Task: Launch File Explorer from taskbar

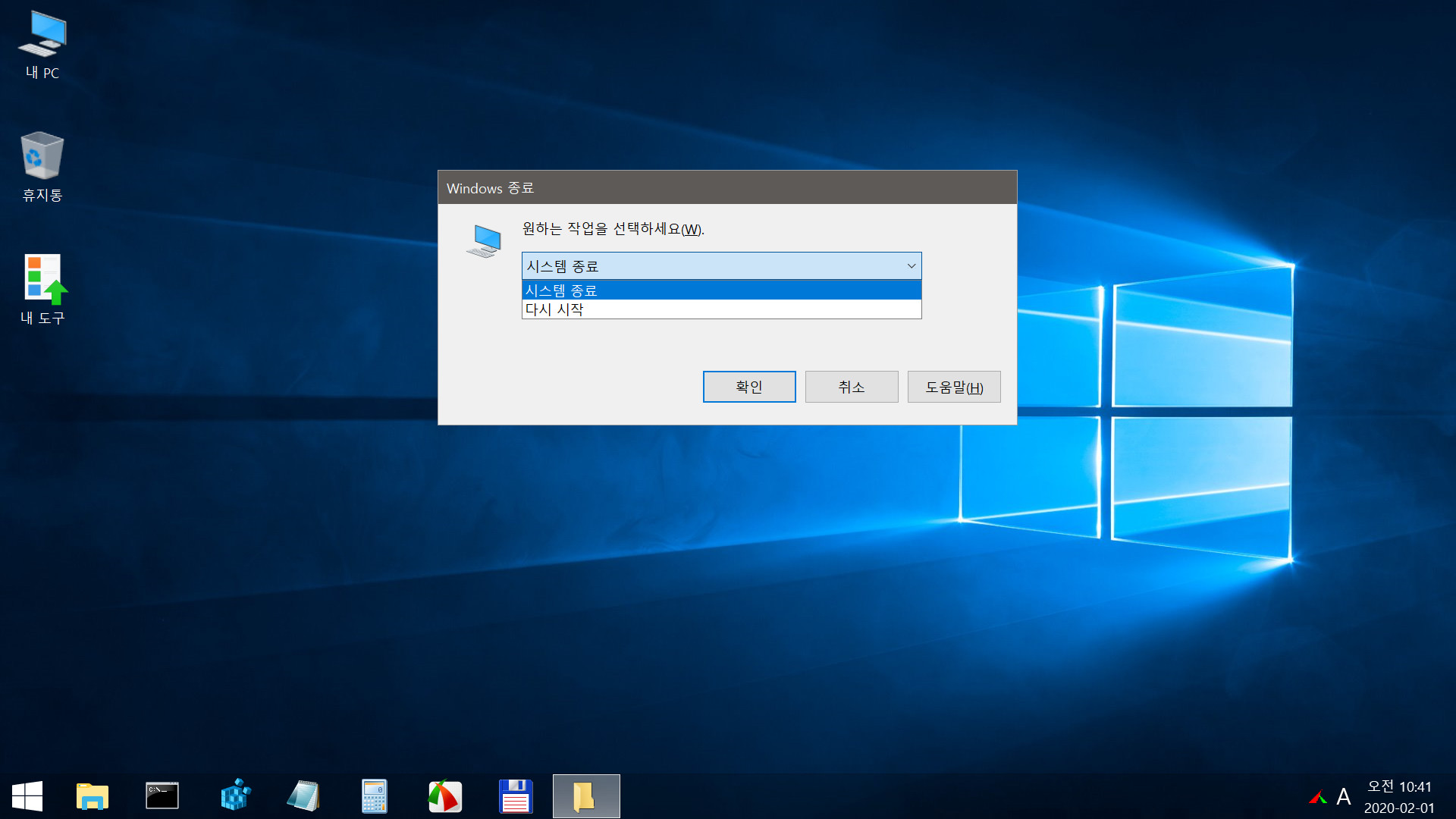Action: 93,796
